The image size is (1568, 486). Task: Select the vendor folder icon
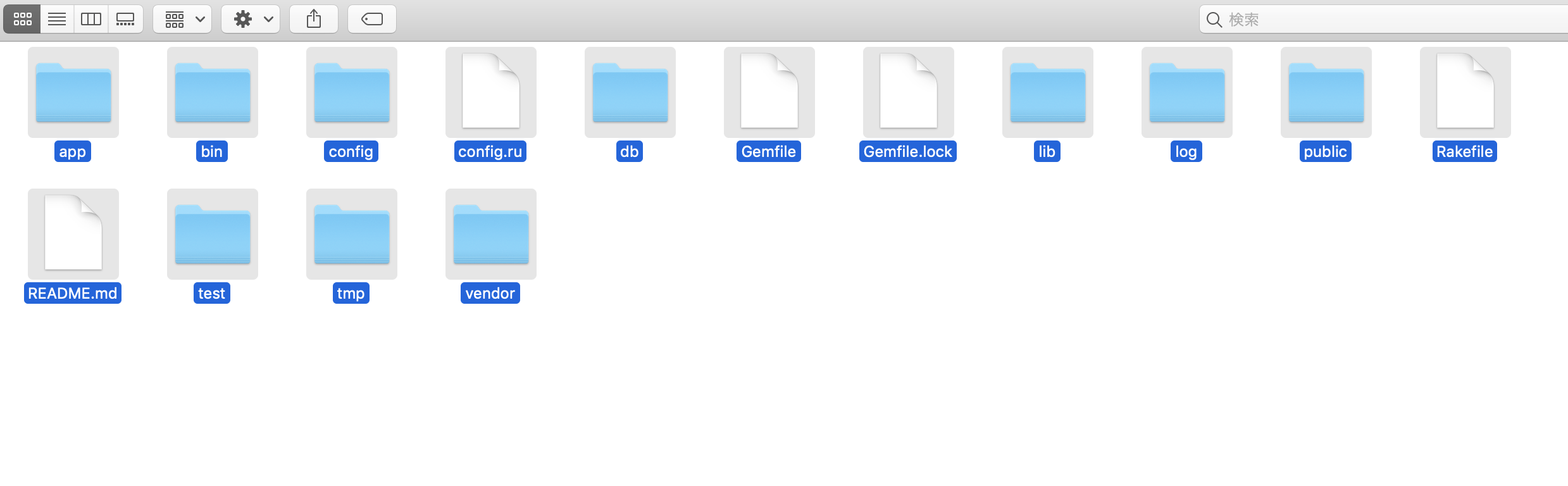(x=491, y=234)
